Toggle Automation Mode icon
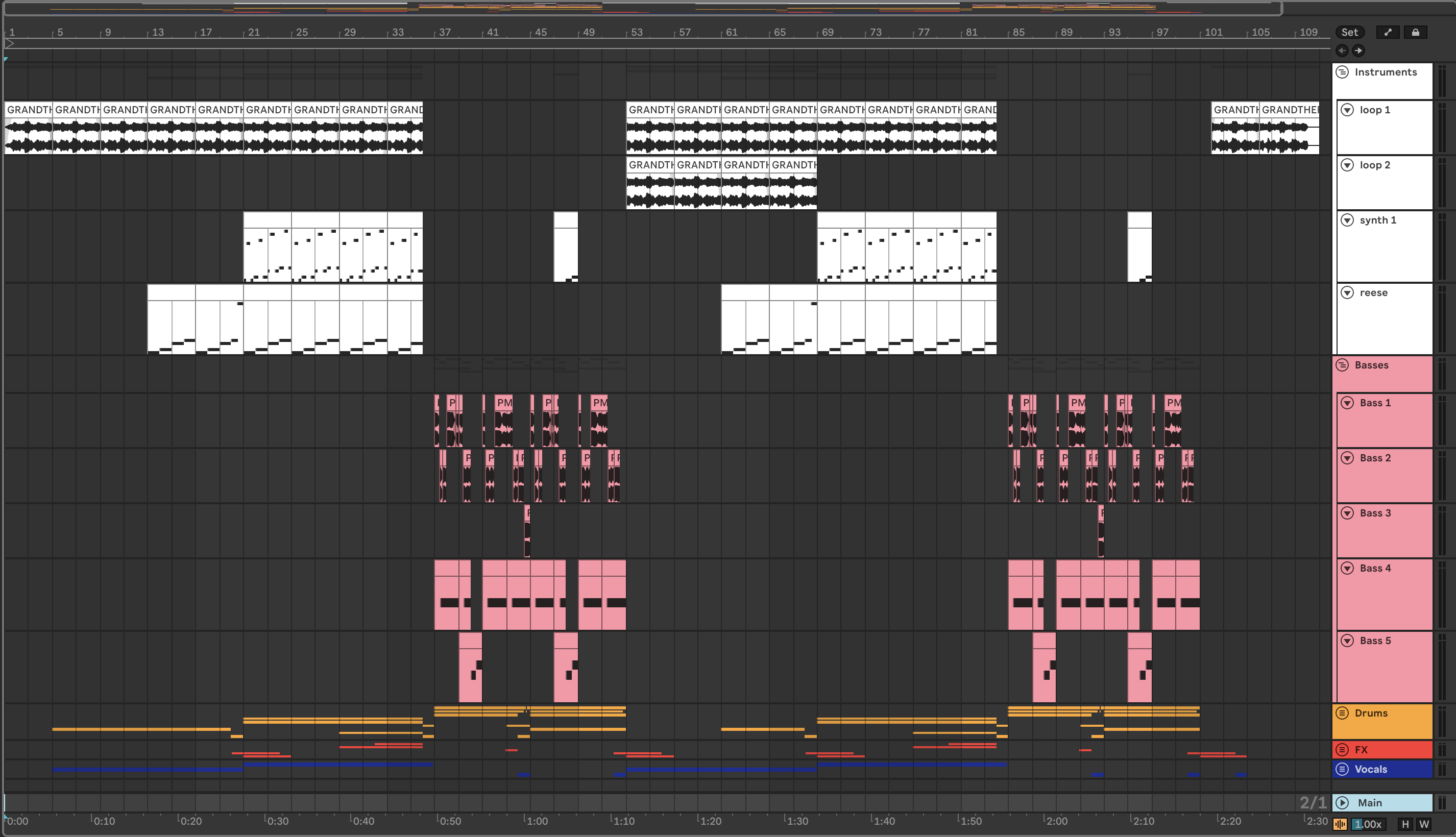The width and height of the screenshot is (1456, 837). 1388,32
